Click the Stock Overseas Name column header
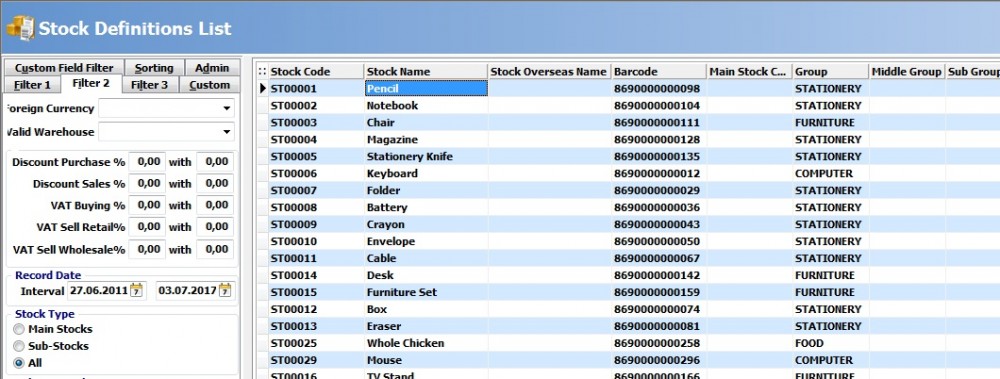 point(550,71)
